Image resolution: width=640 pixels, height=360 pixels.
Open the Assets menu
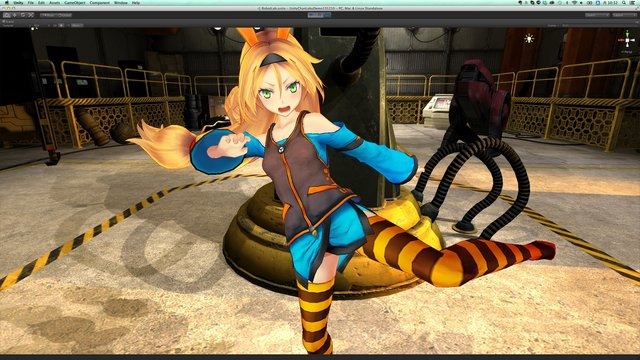[x=54, y=2]
